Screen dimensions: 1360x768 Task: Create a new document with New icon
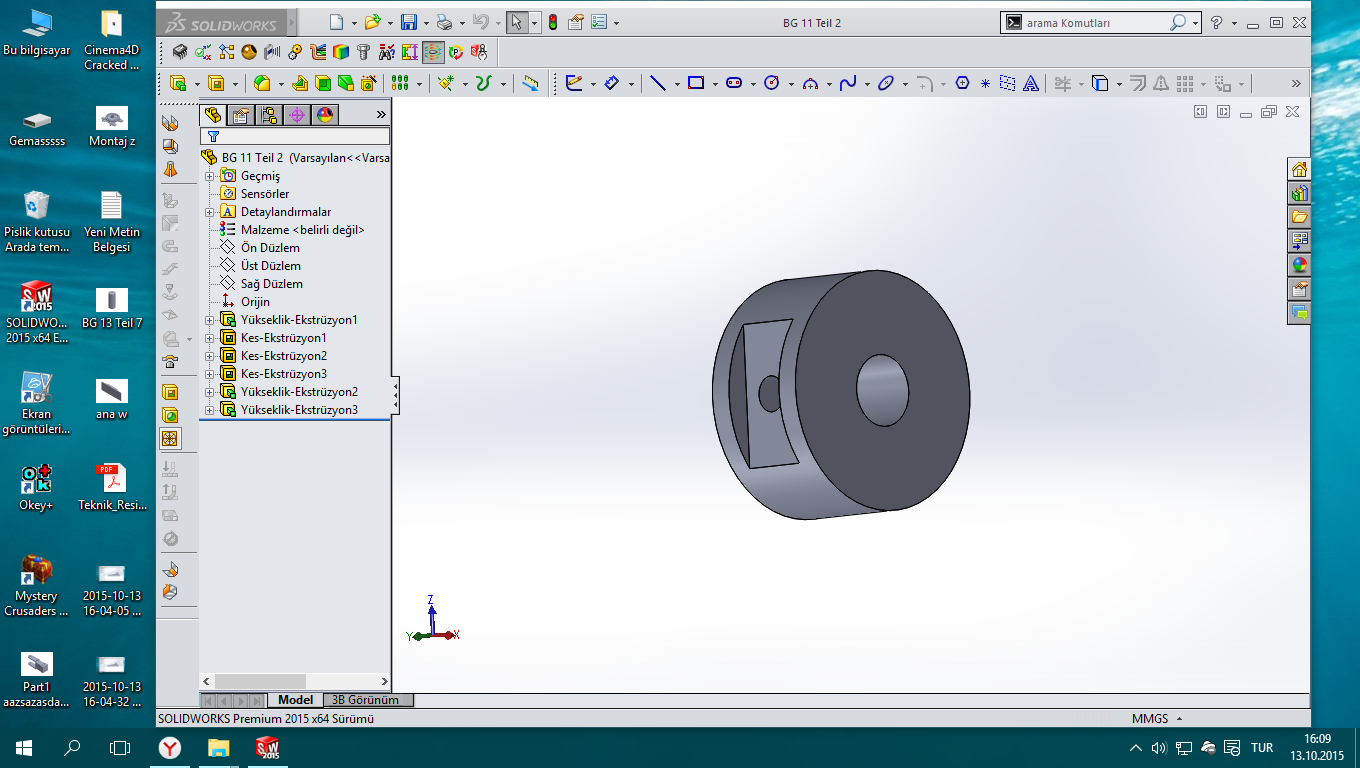[x=337, y=22]
